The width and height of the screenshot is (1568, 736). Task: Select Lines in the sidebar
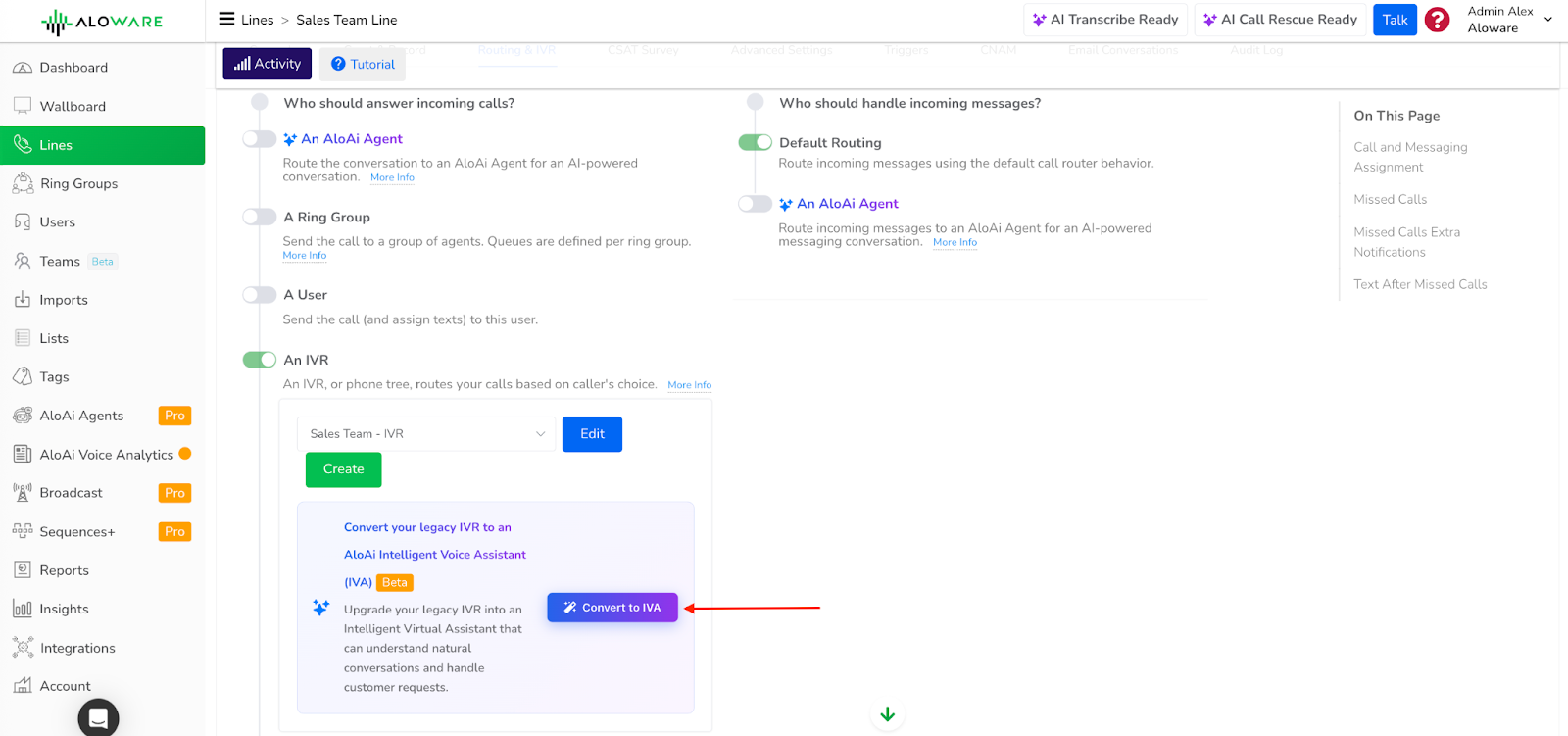(103, 145)
